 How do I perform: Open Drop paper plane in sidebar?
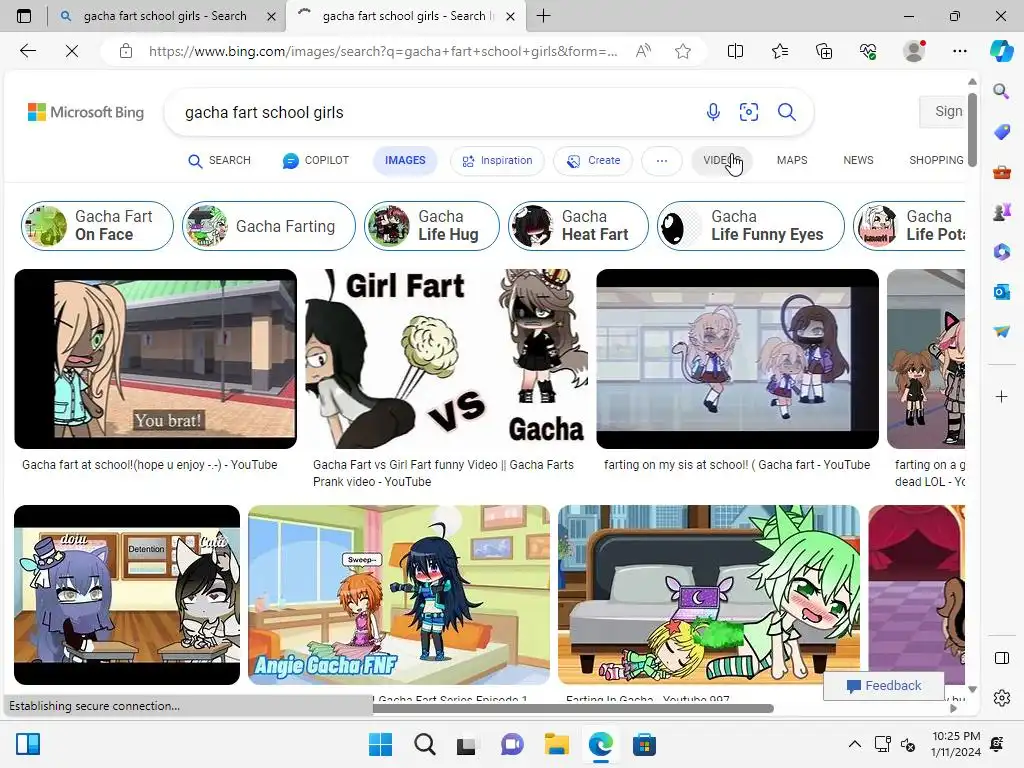tap(1002, 332)
